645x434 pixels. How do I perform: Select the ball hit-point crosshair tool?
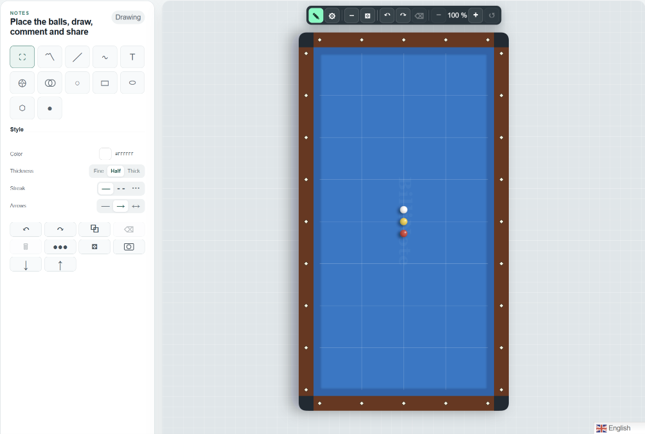[22, 83]
